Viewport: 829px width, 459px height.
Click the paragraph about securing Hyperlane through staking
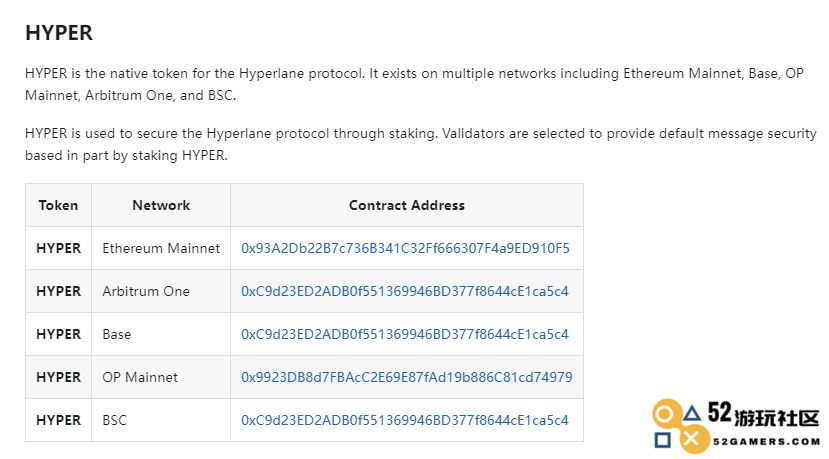click(x=420, y=144)
